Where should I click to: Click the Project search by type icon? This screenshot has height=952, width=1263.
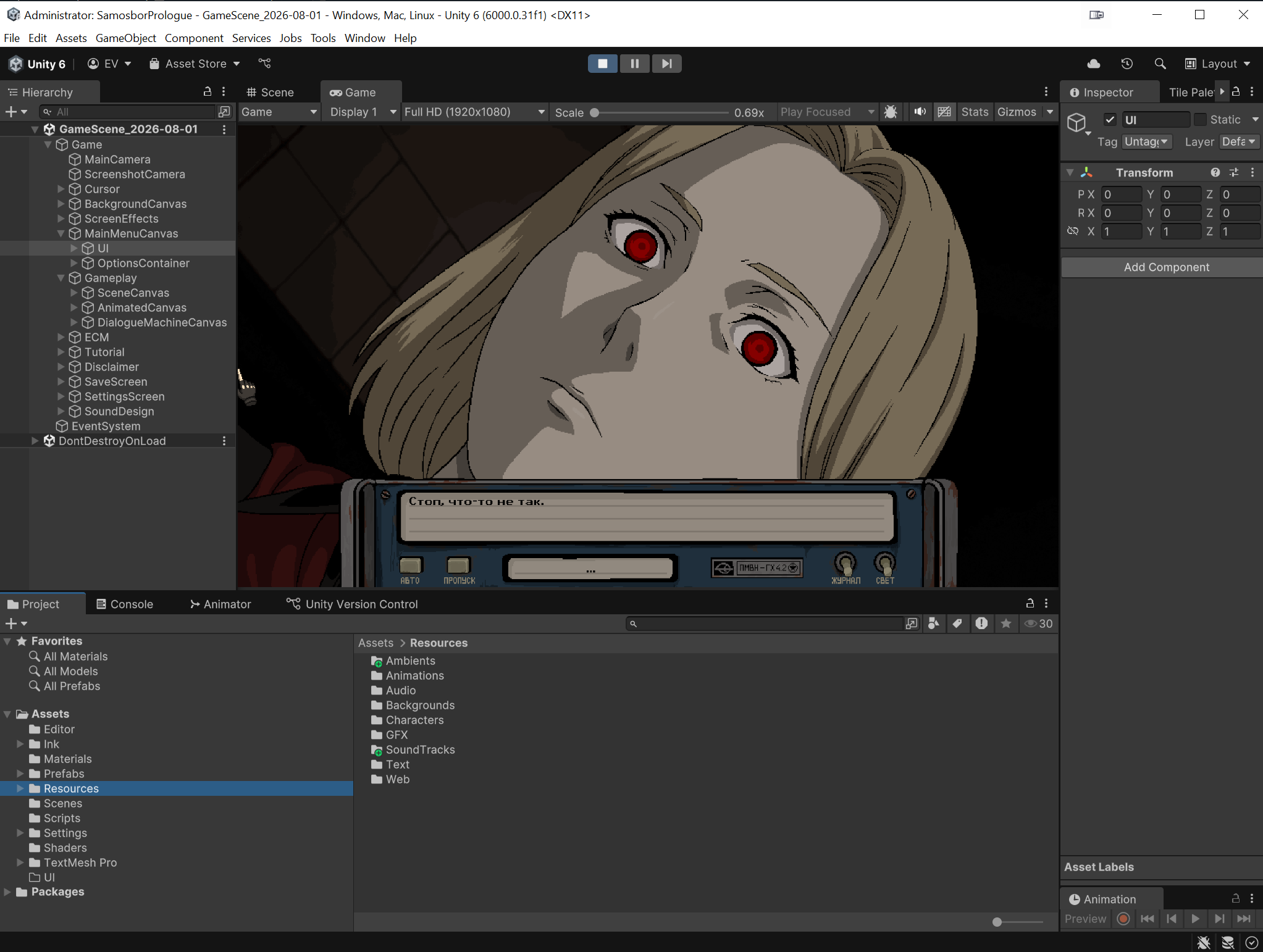pos(934,624)
